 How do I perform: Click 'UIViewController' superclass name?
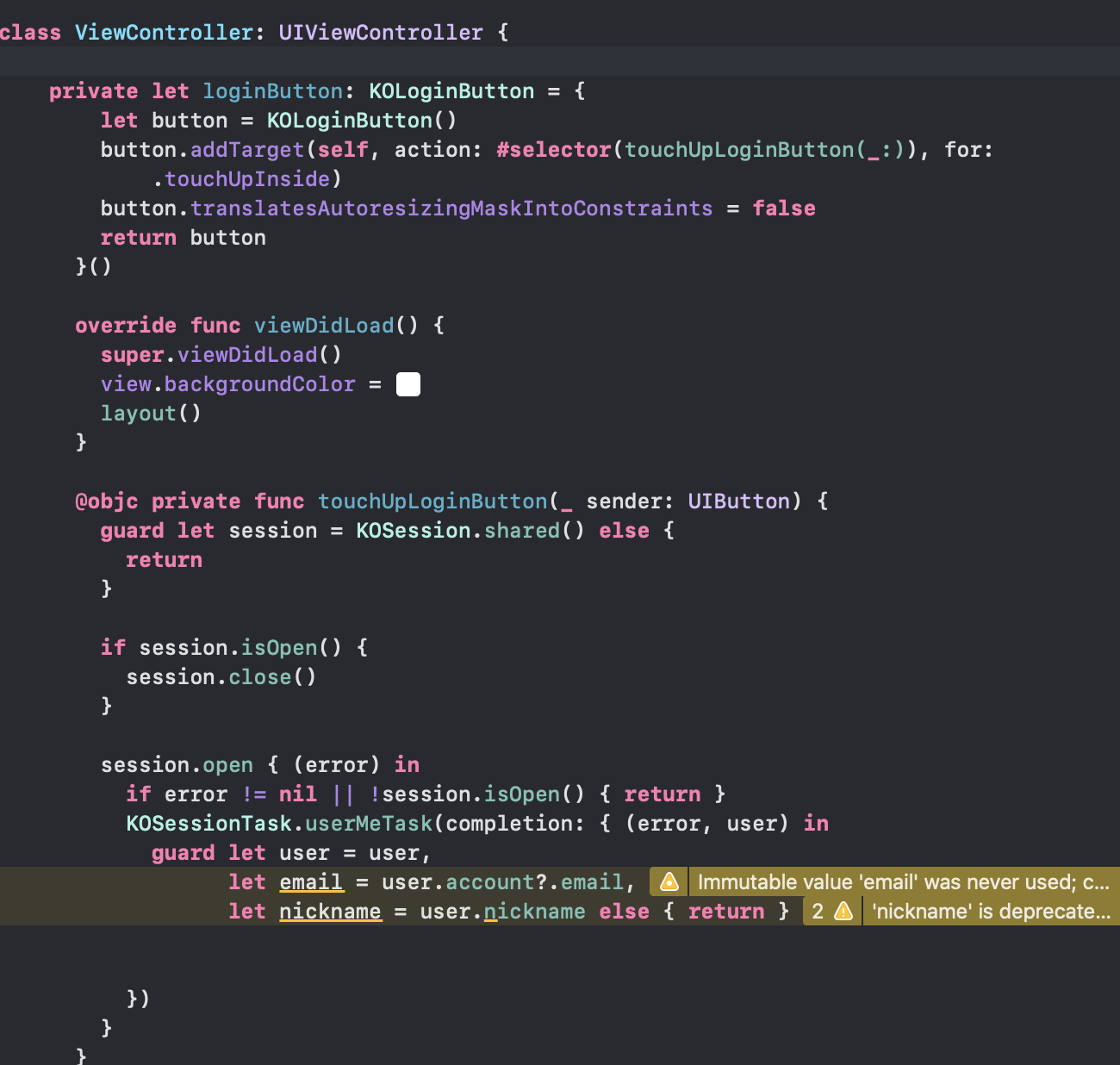pyautogui.click(x=381, y=33)
